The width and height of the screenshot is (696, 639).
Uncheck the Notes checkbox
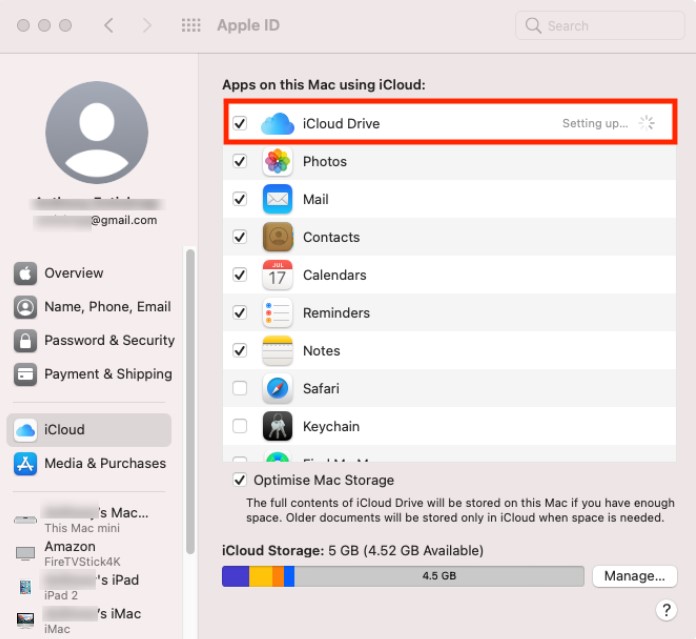240,351
